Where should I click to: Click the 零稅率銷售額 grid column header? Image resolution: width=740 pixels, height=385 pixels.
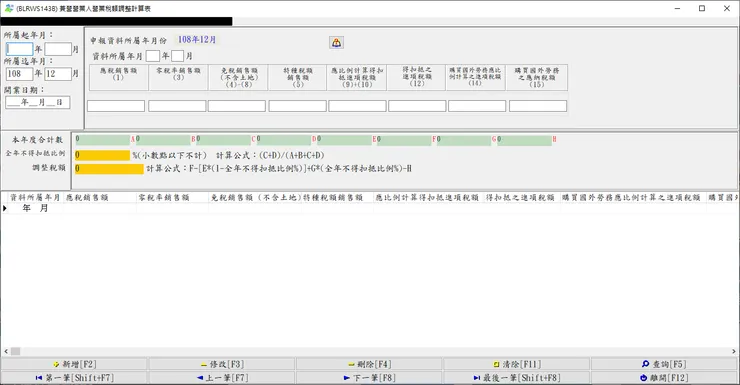tap(172, 198)
